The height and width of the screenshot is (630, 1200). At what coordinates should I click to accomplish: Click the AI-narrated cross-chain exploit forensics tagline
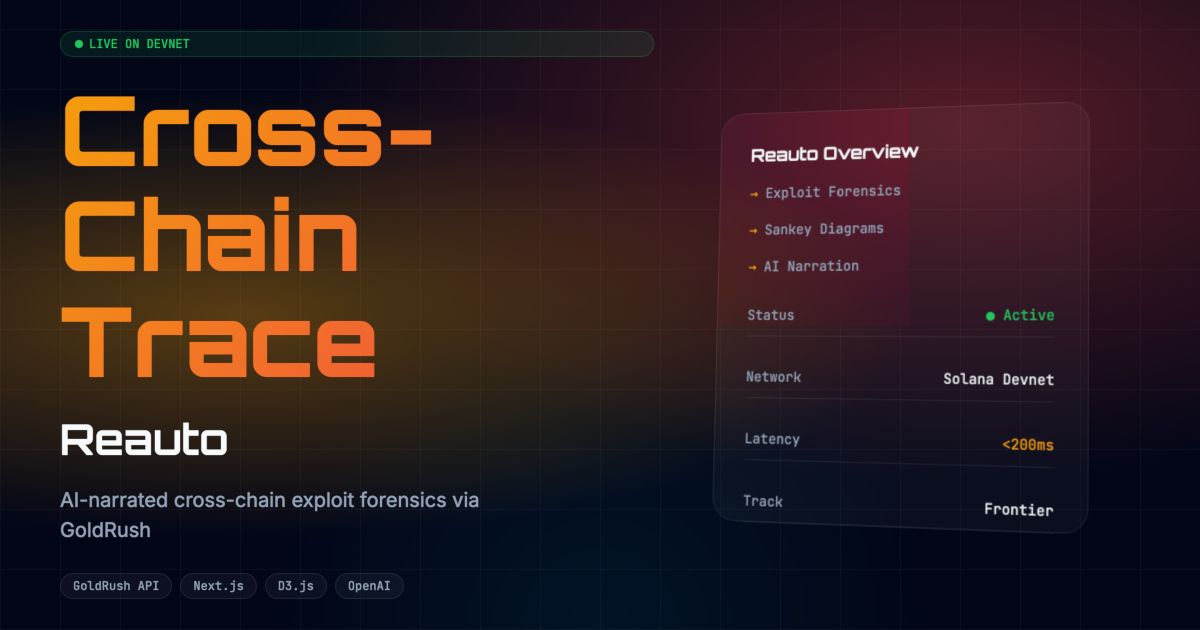click(x=270, y=515)
